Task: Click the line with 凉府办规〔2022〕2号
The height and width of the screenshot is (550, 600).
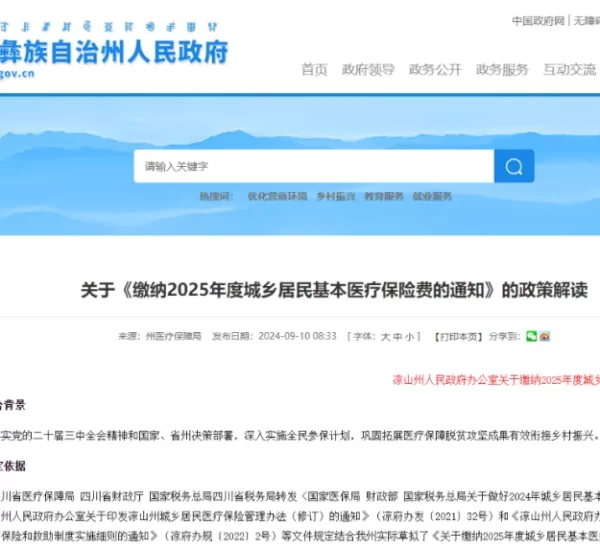Action: pos(300,536)
